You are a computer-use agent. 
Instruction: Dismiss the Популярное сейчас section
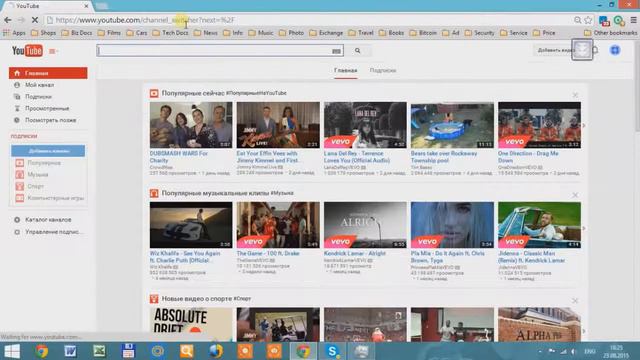[575, 95]
